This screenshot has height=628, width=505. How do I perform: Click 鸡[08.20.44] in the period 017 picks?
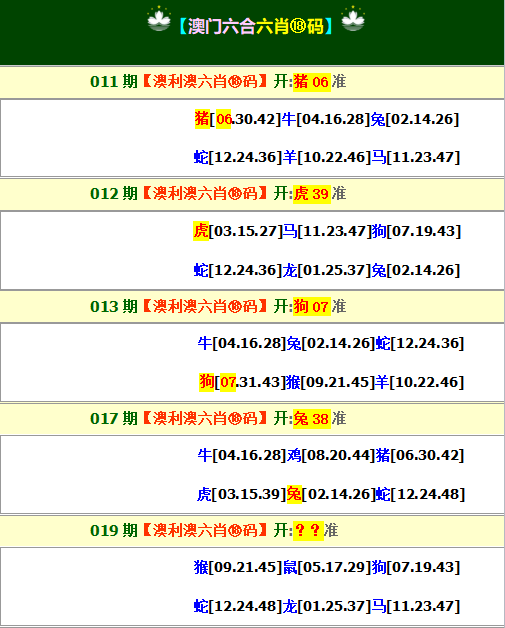point(331,455)
